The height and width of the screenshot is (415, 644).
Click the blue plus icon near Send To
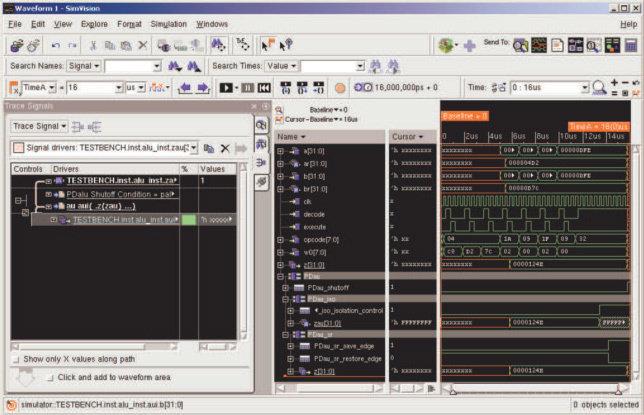click(469, 46)
